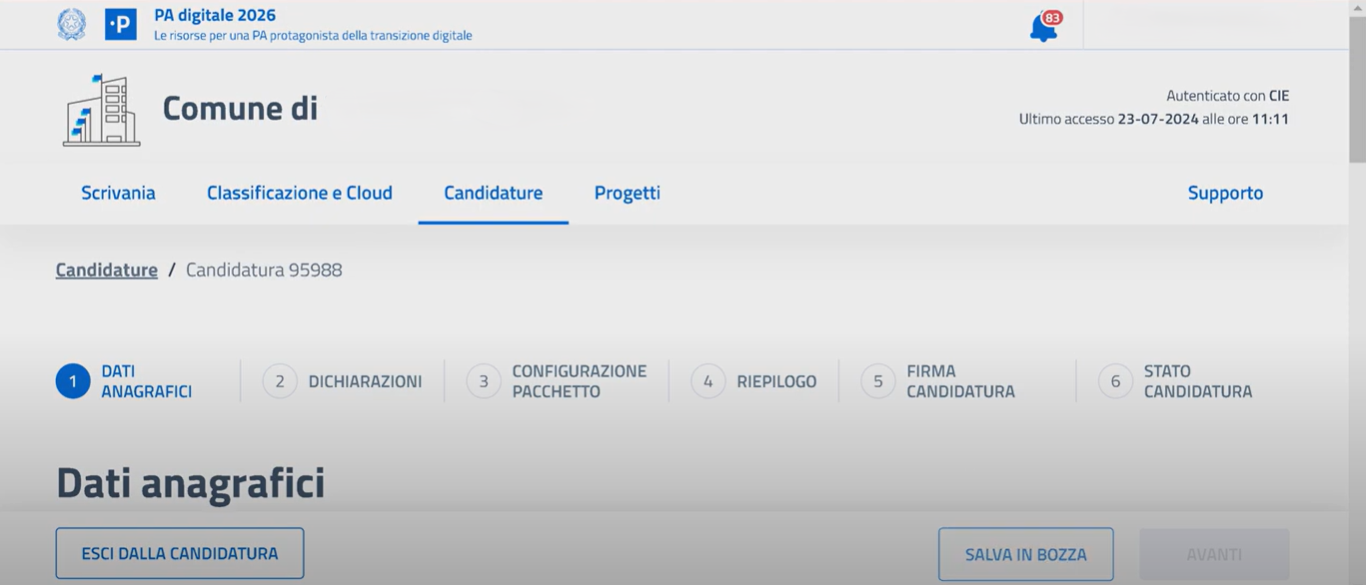Switch to Classificazione e Cloud tab
Image resolution: width=1366 pixels, height=585 pixels.
pos(300,193)
